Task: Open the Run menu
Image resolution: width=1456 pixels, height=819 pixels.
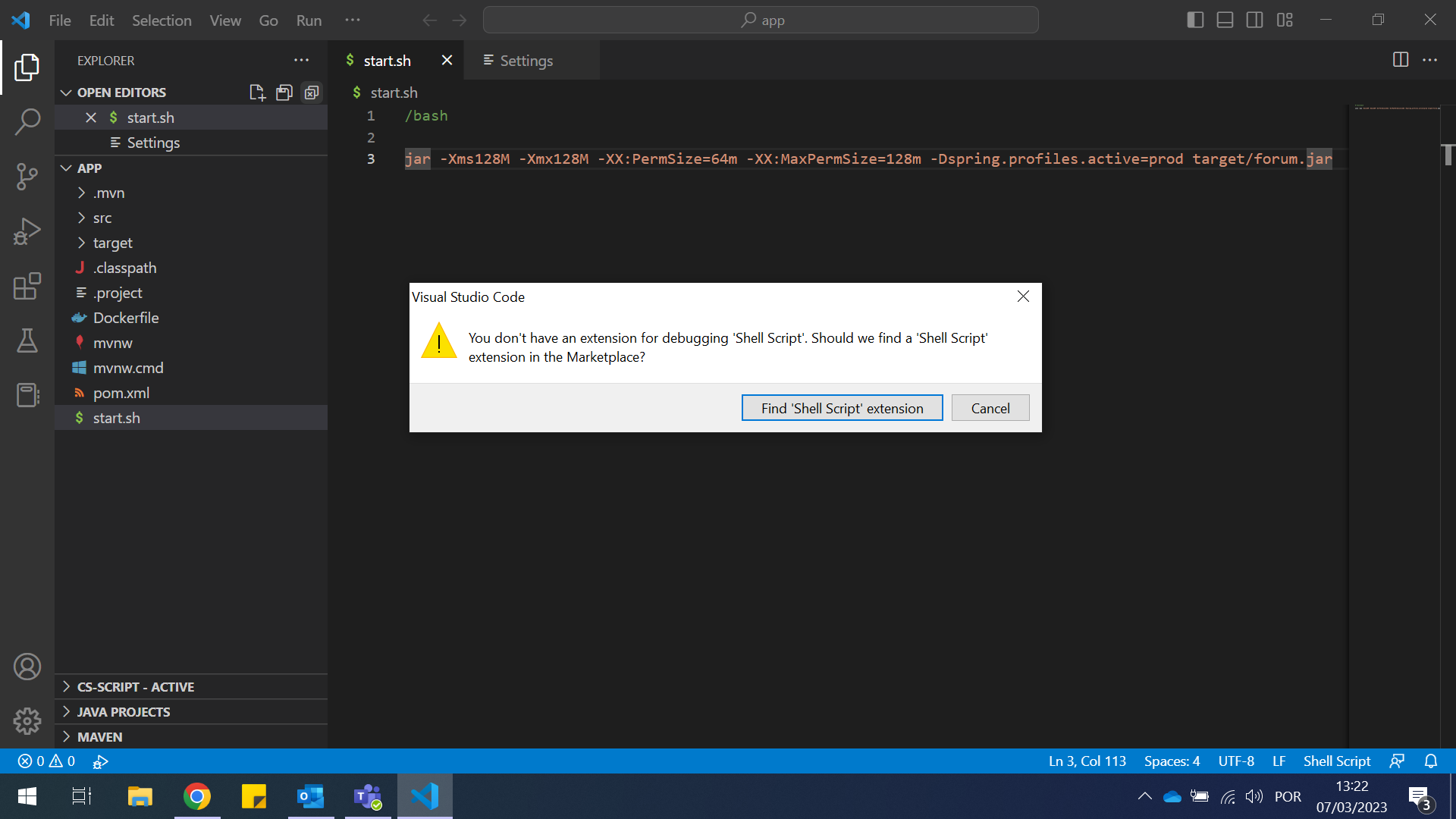Action: coord(309,20)
